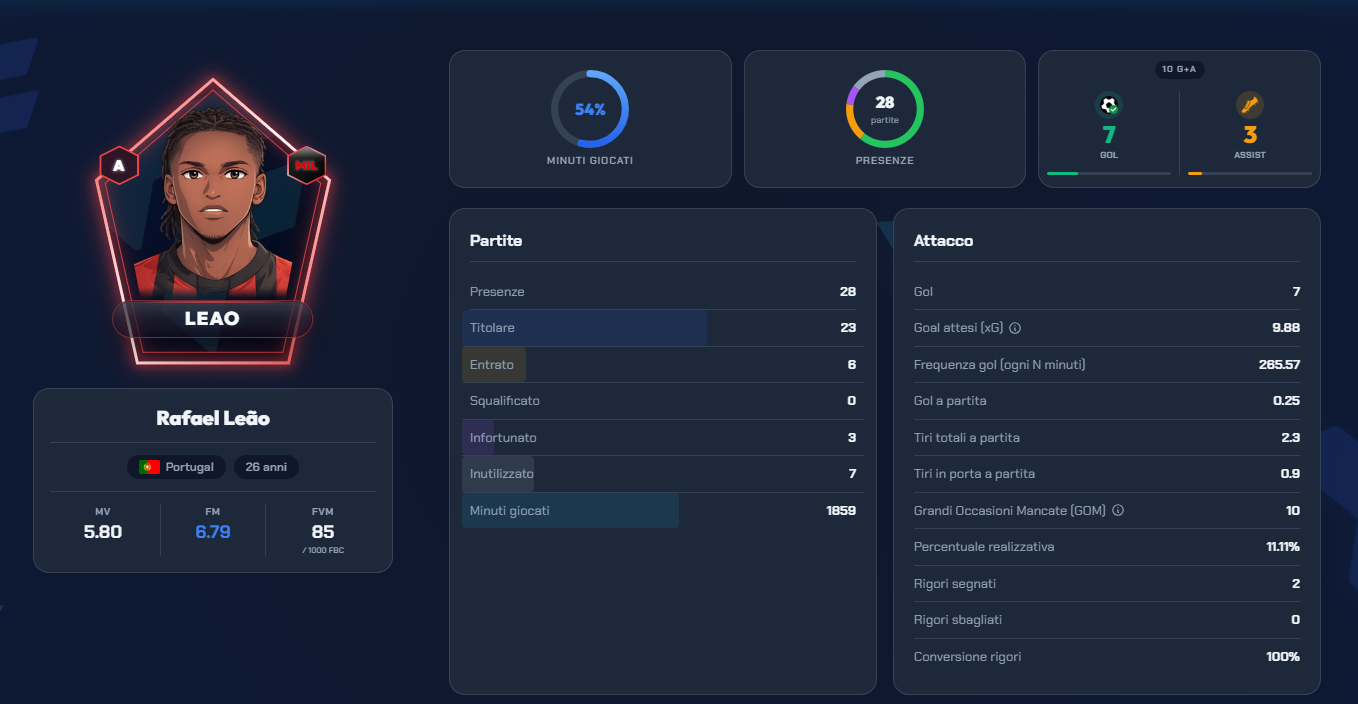Click the 'Frequenza gol (ogni N minuti)' row
The width and height of the screenshot is (1358, 704).
pos(1107,365)
